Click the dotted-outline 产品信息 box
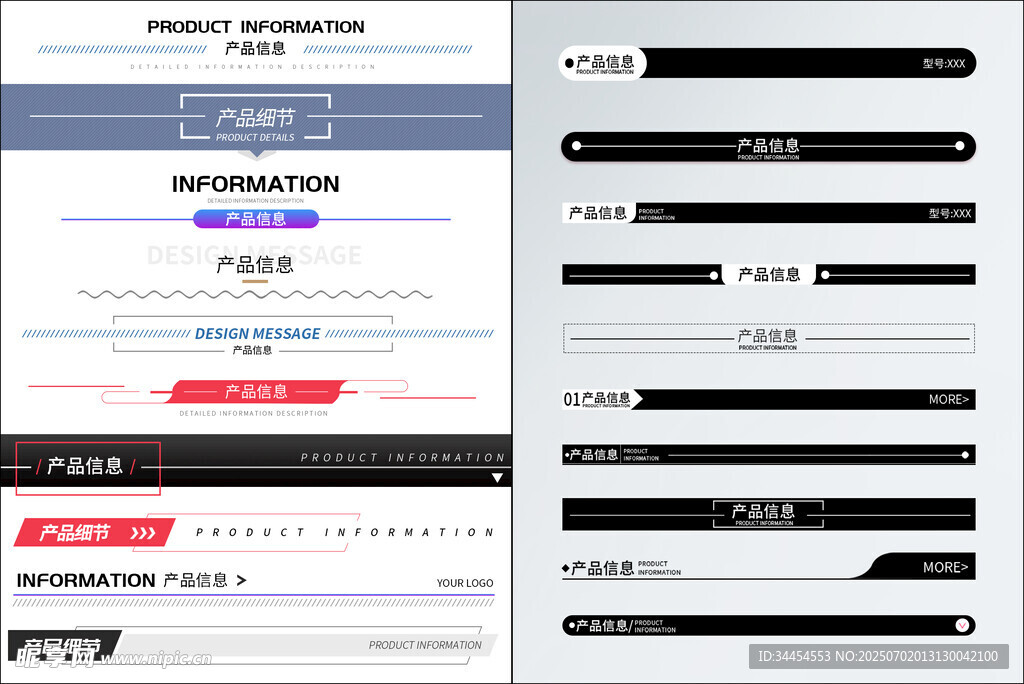1024x684 pixels. tap(768, 338)
